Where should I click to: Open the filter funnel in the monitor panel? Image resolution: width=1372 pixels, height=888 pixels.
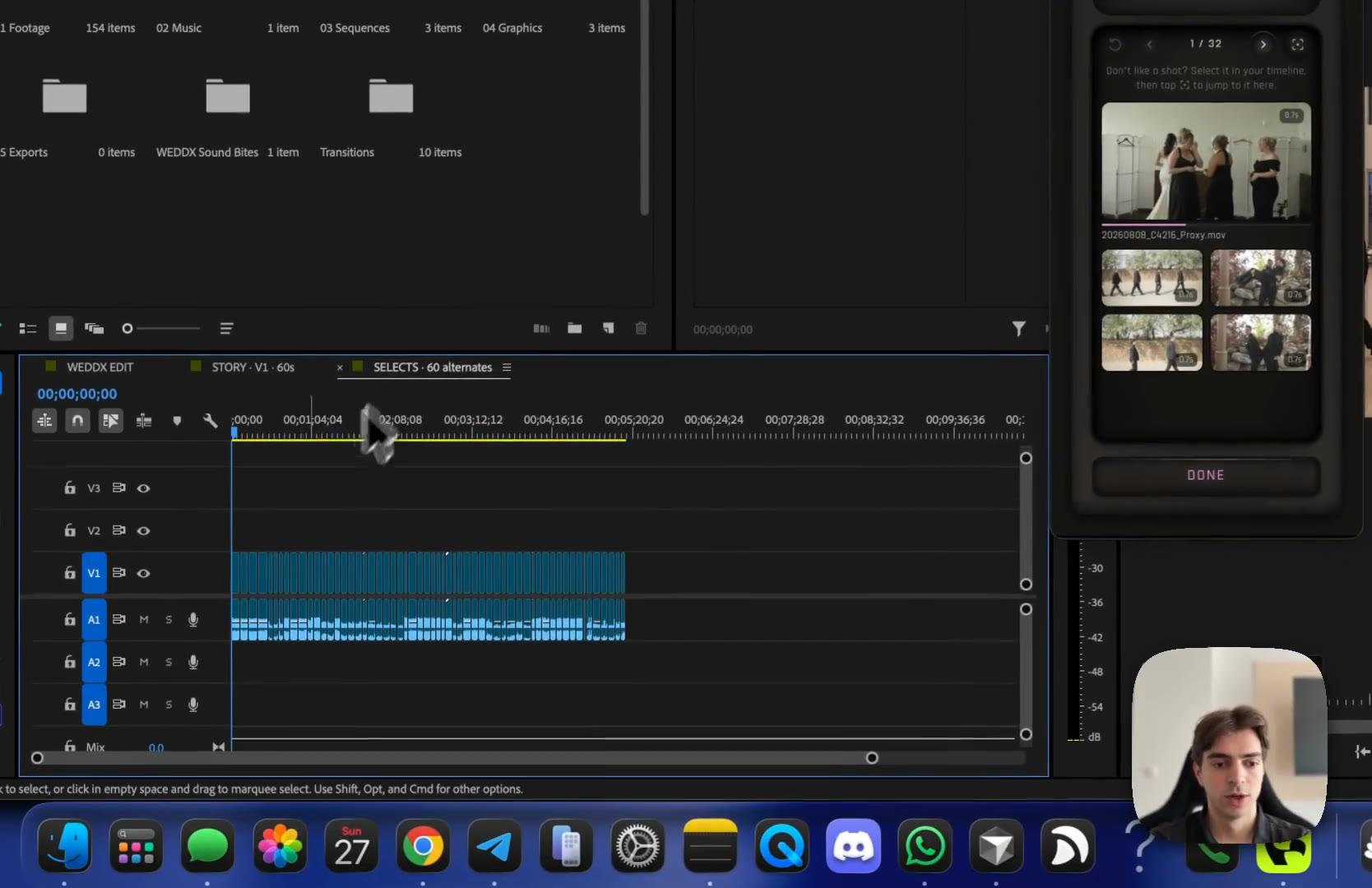click(1018, 329)
